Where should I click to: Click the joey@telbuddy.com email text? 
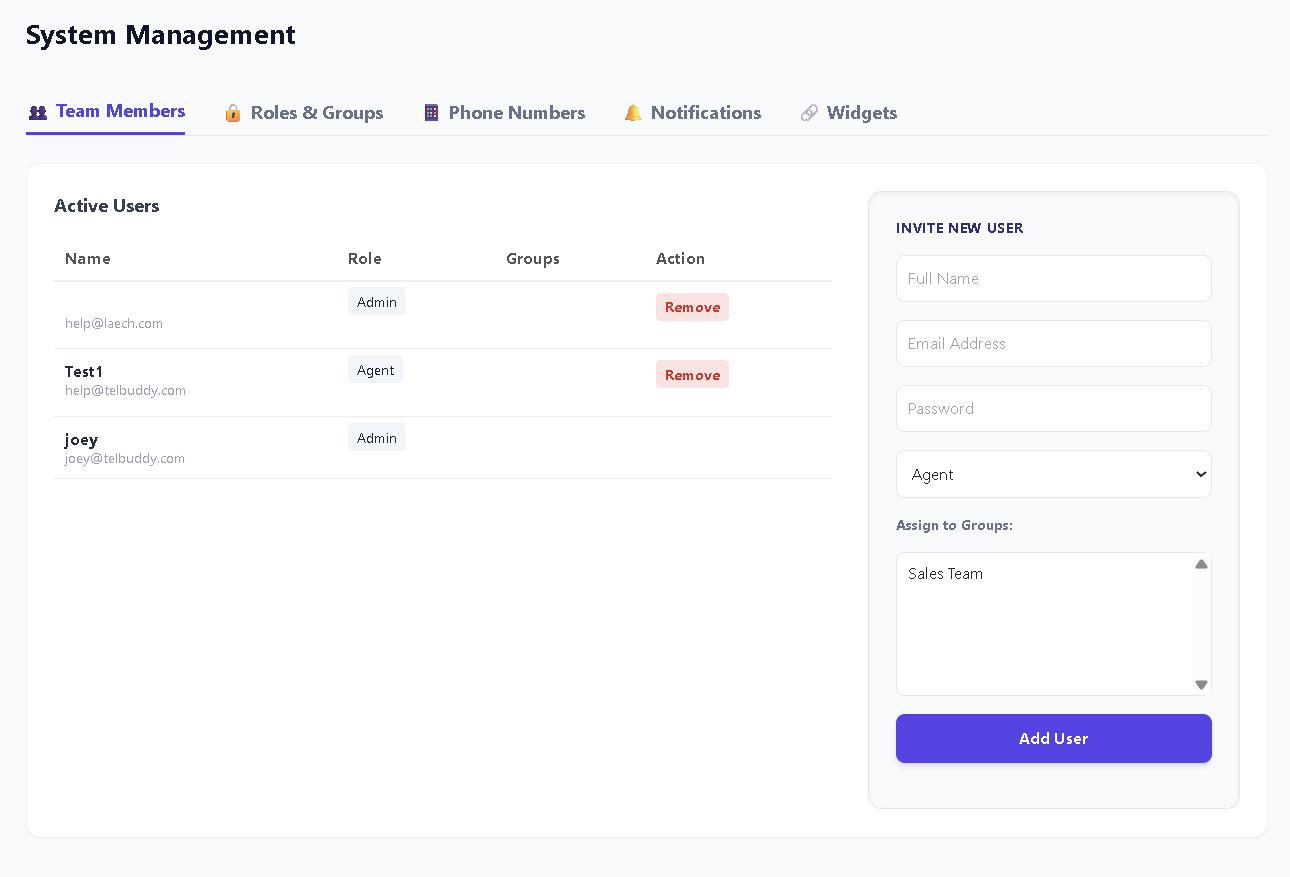tap(125, 459)
